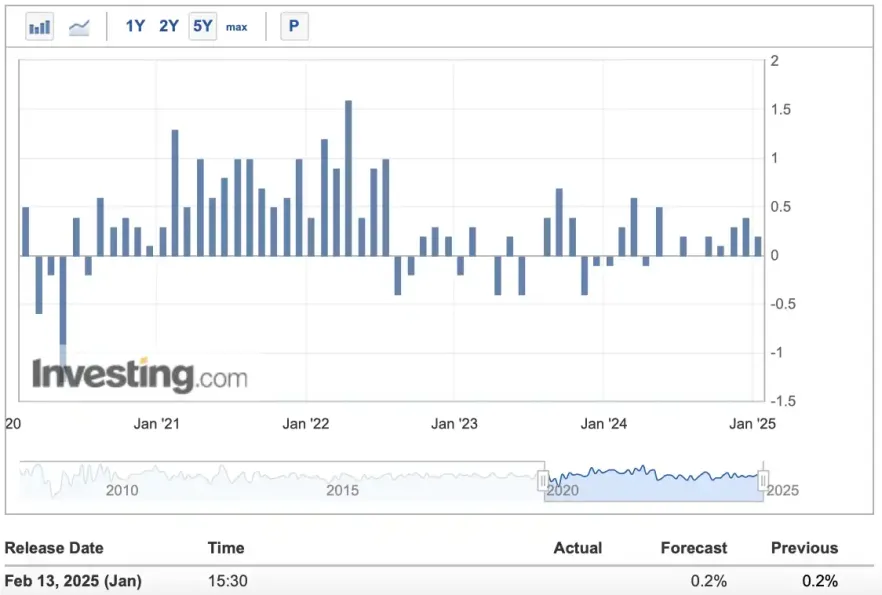Click the Release Date column header
This screenshot has width=882, height=595.
click(54, 548)
